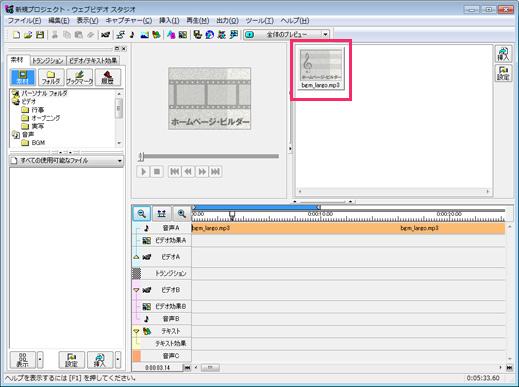Screen dimensions: 519x387
Task: Click the zoom-in magnifier in timeline
Action: [x=181, y=214]
